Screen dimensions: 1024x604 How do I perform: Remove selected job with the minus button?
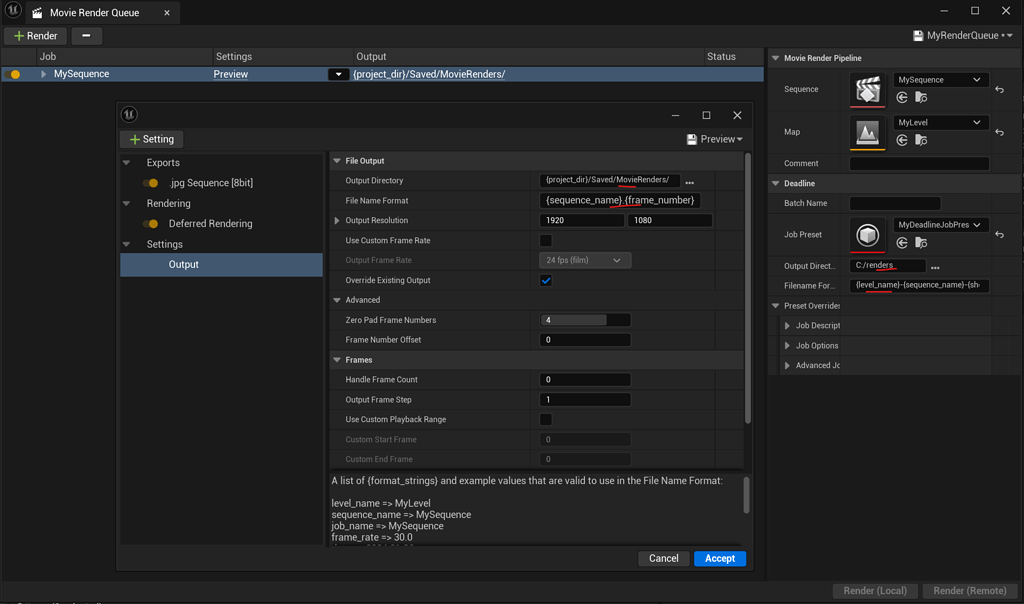click(x=85, y=35)
